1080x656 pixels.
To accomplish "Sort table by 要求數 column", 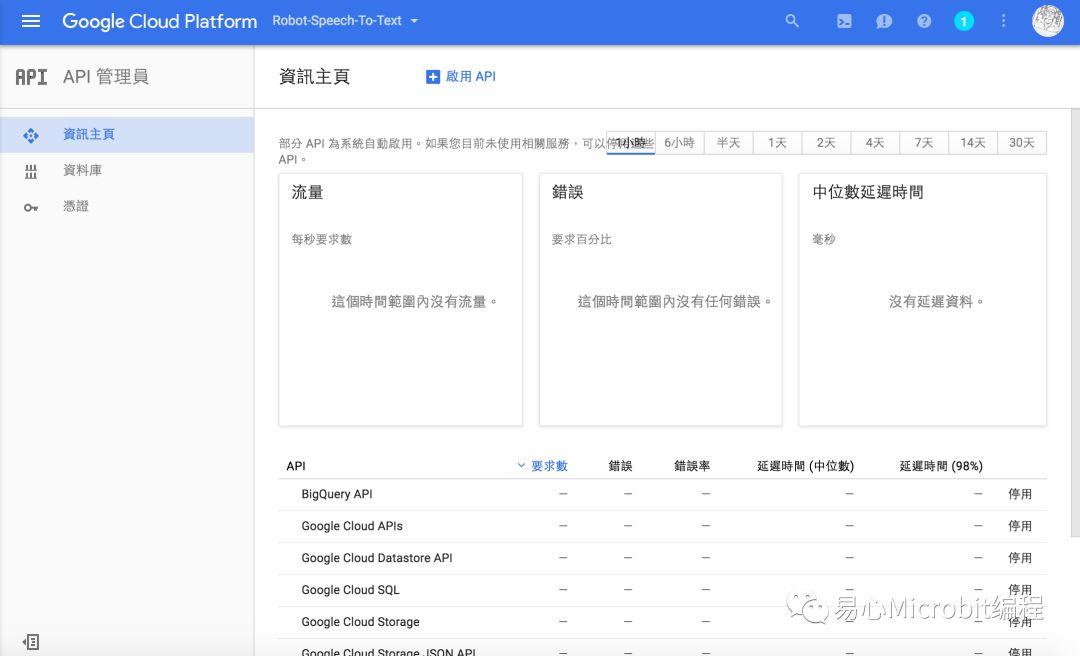I will pos(543,466).
